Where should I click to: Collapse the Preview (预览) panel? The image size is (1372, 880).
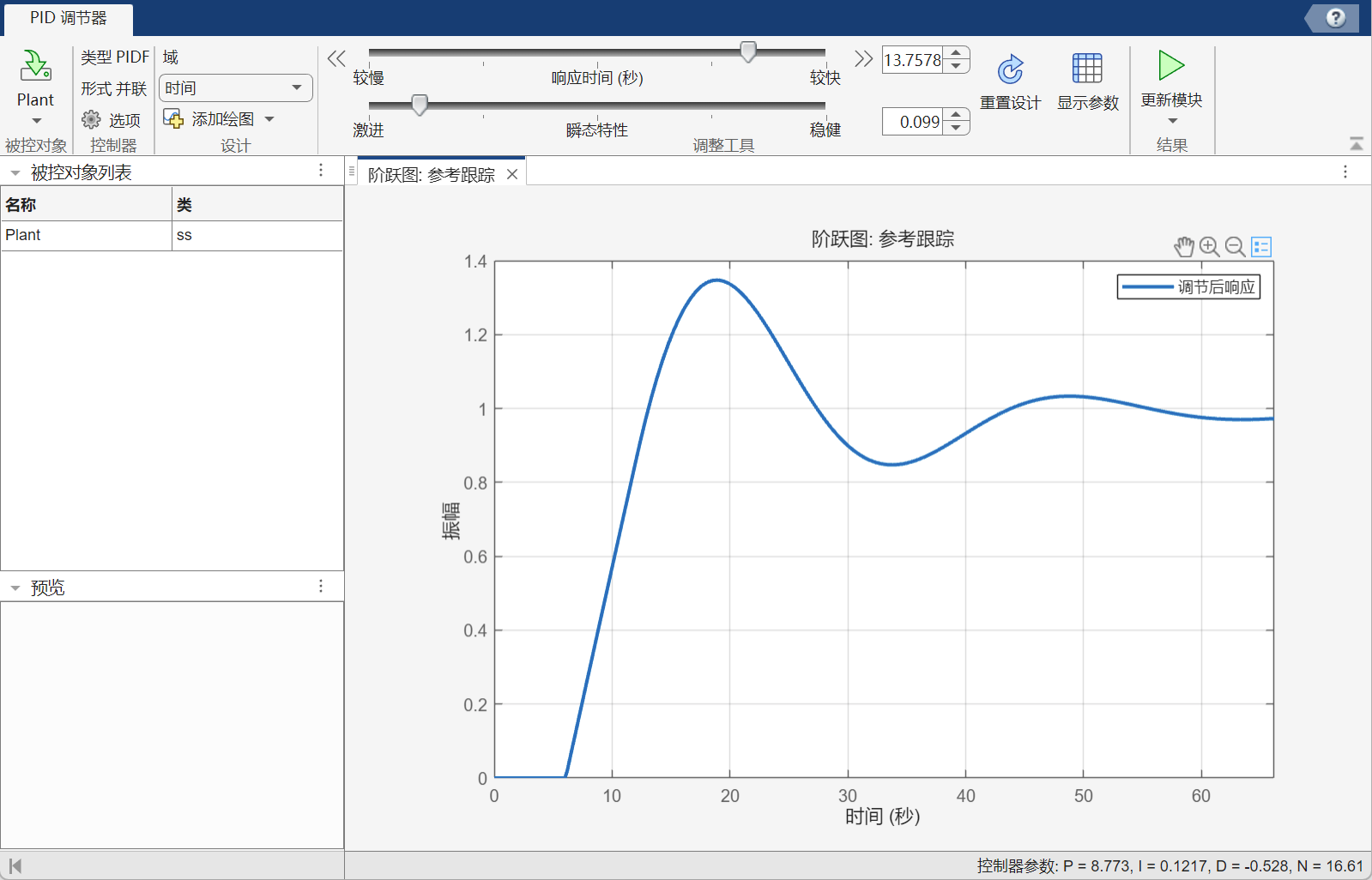[x=15, y=588]
